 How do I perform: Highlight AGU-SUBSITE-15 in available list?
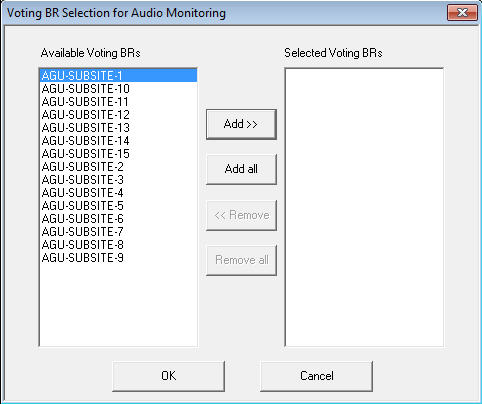pyautogui.click(x=118, y=154)
